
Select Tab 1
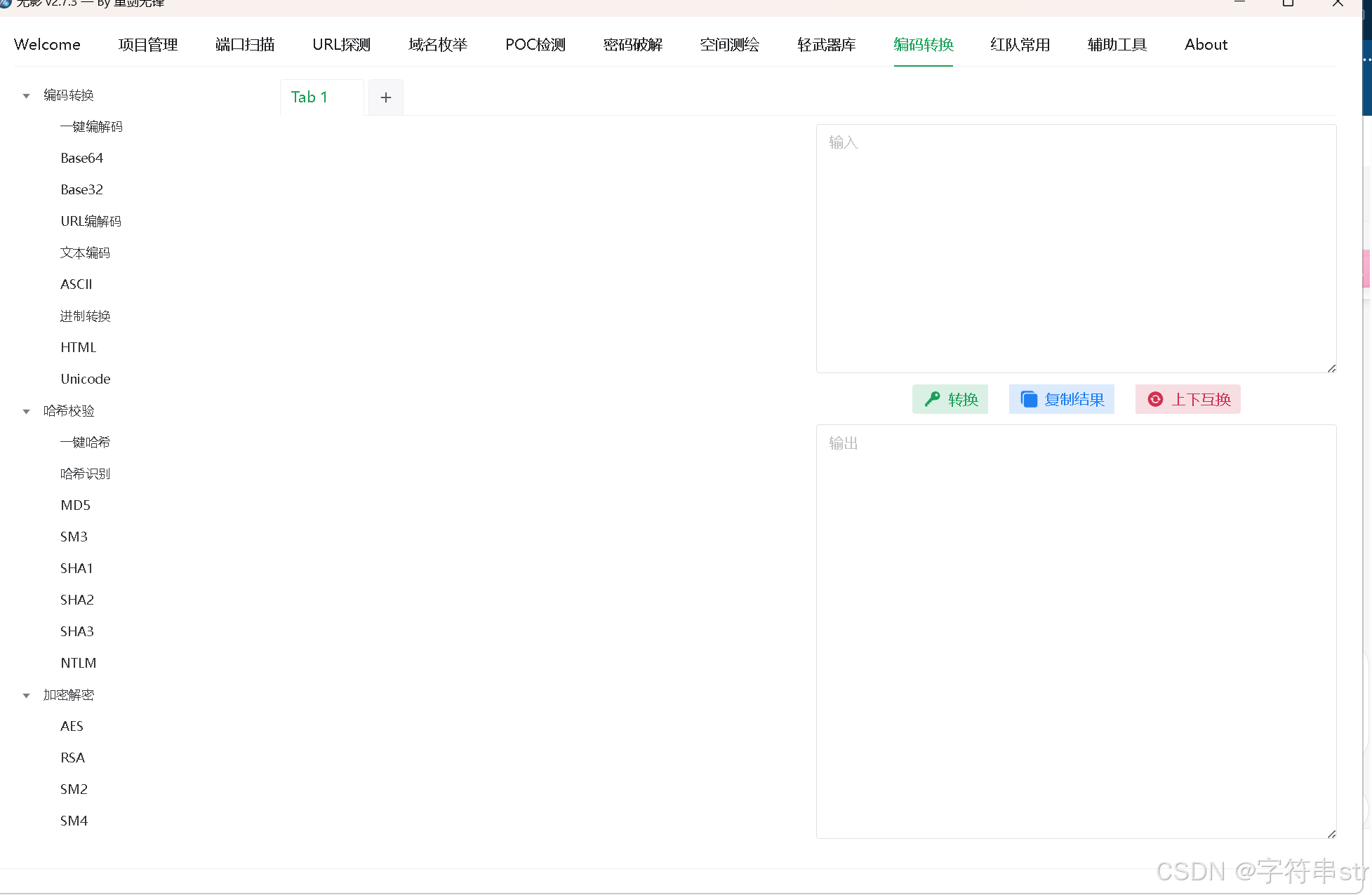309,97
